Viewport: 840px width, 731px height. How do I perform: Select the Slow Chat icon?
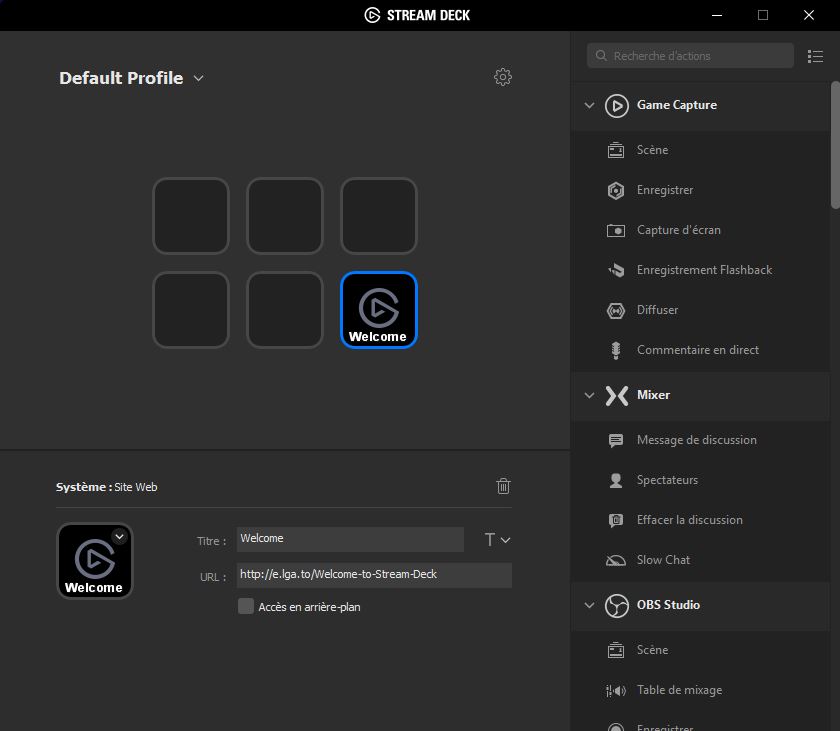click(616, 560)
